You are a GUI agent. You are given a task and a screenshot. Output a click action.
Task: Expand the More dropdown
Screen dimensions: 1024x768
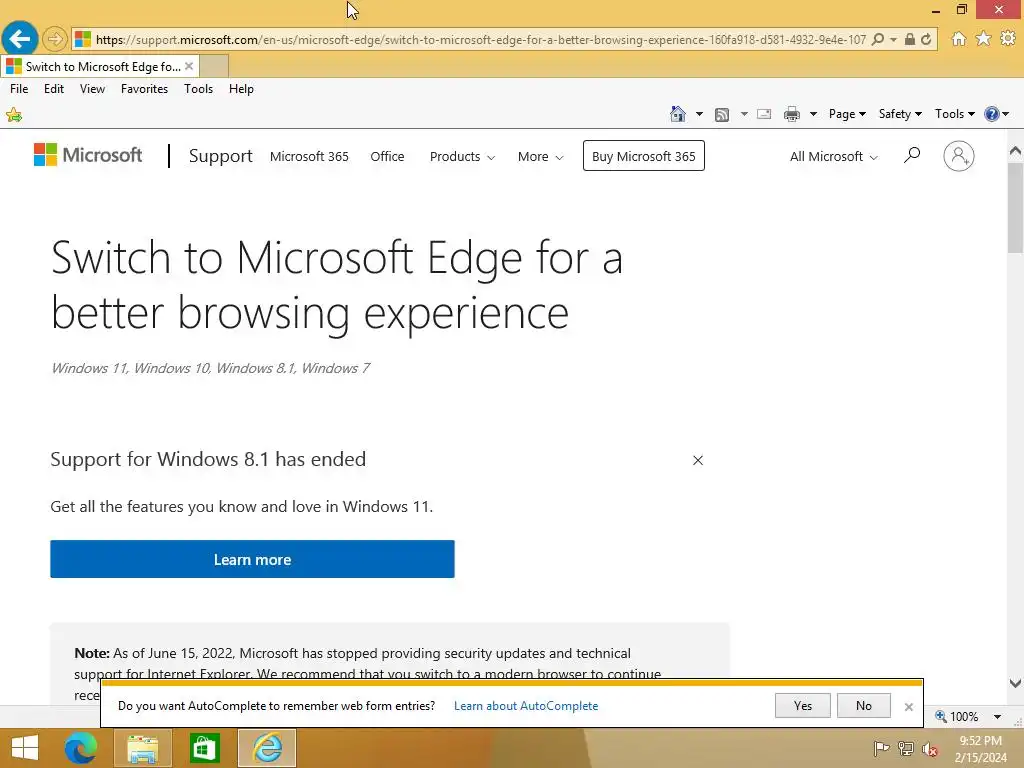(540, 157)
